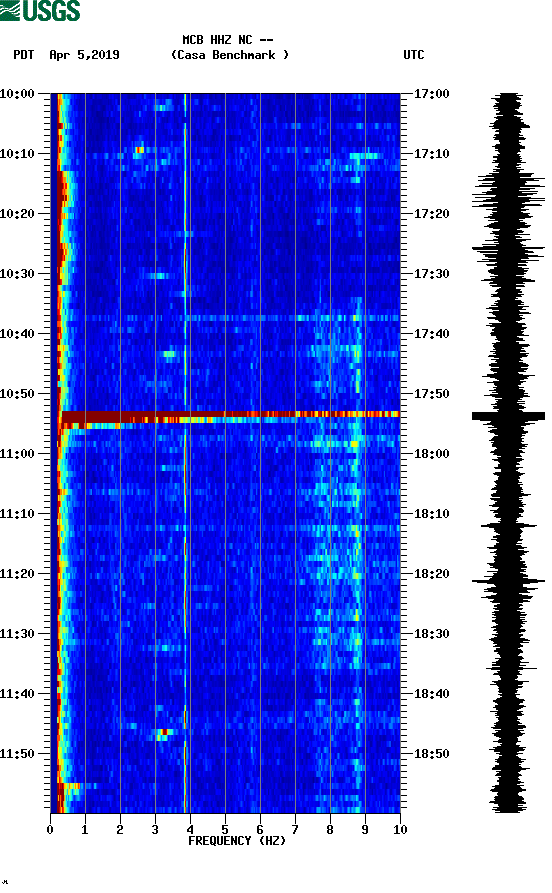Click the PDT timezone label

pyautogui.click(x=24, y=55)
